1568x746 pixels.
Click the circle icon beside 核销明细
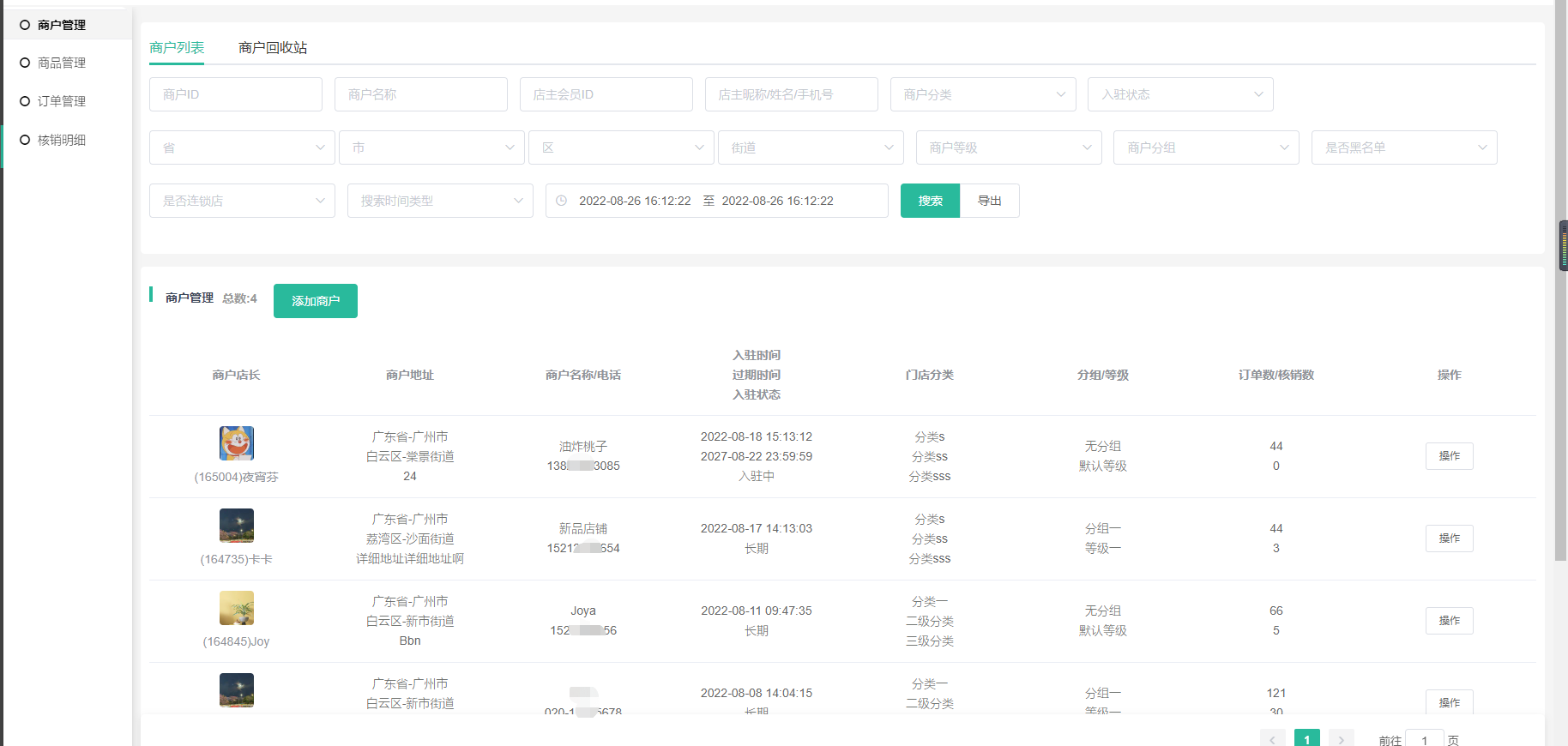(x=25, y=140)
